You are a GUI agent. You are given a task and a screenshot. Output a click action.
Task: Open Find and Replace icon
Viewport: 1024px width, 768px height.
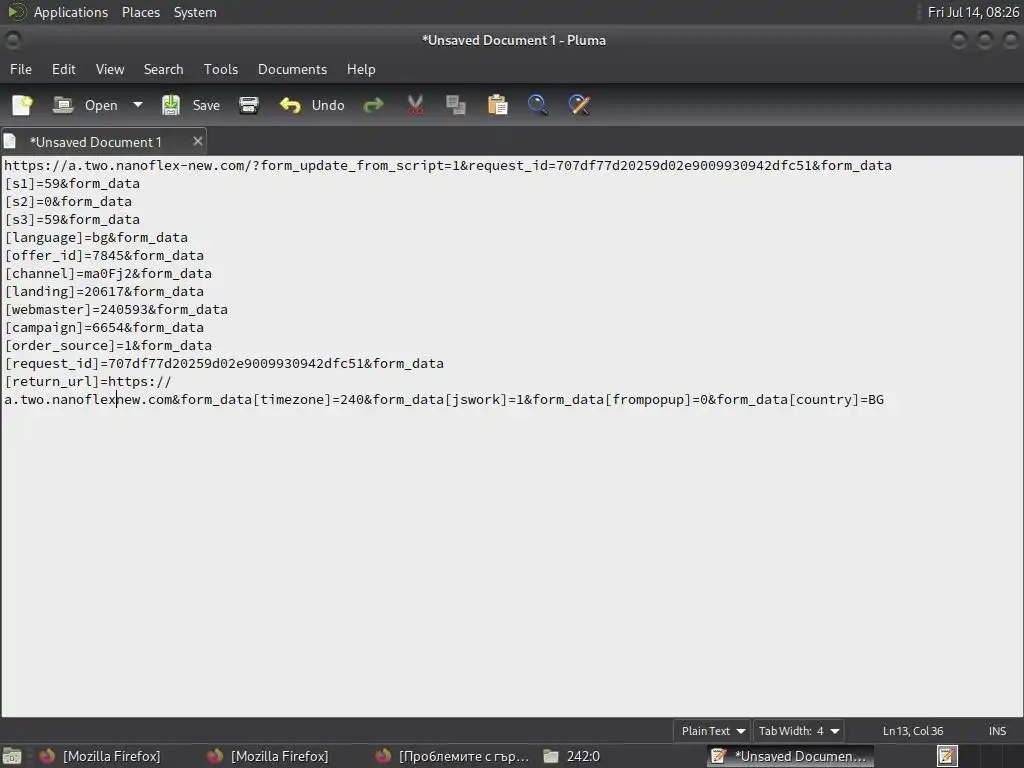[x=579, y=105]
